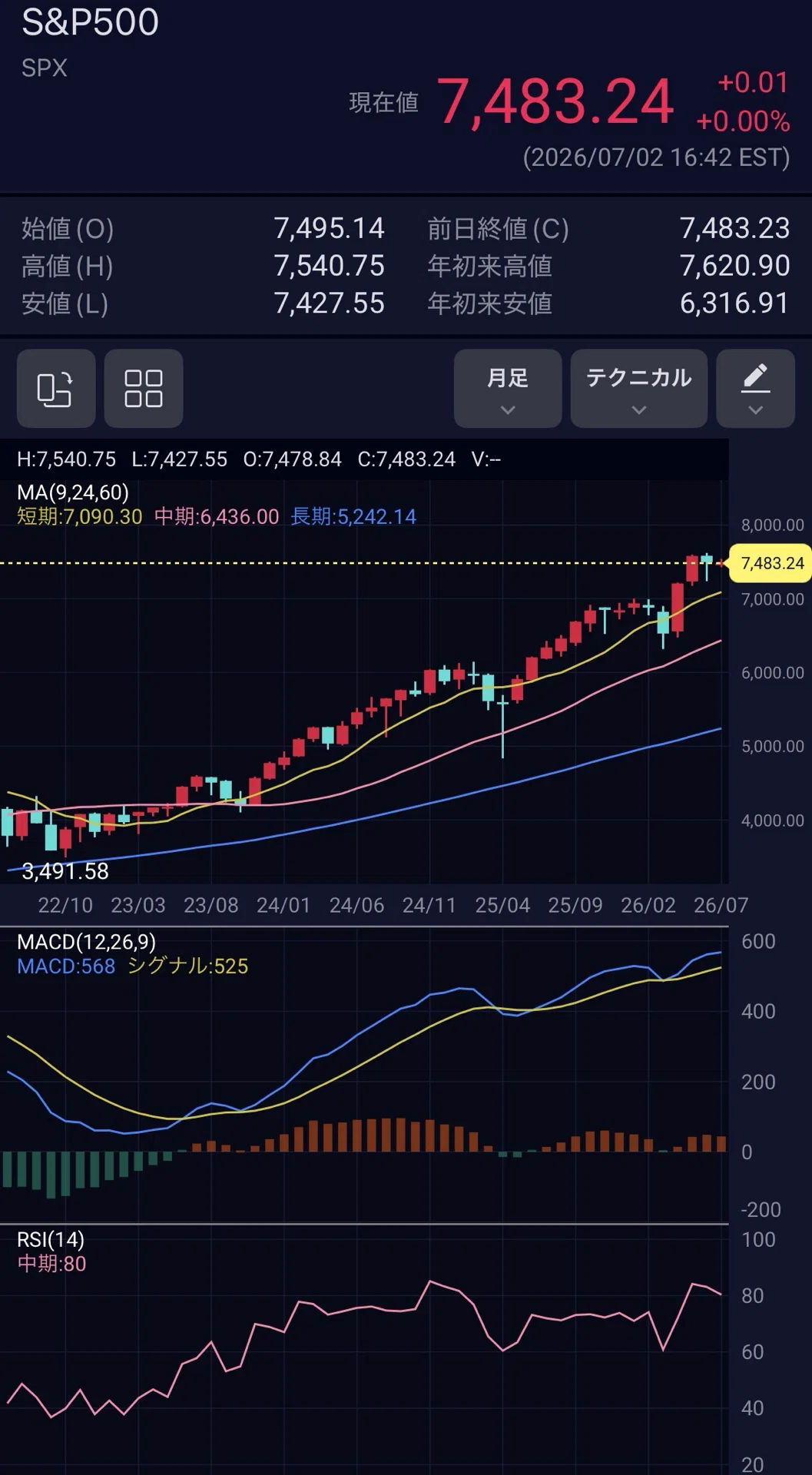
Task: Tap the 前日終値(C) value 7,483.23
Action: tap(734, 228)
